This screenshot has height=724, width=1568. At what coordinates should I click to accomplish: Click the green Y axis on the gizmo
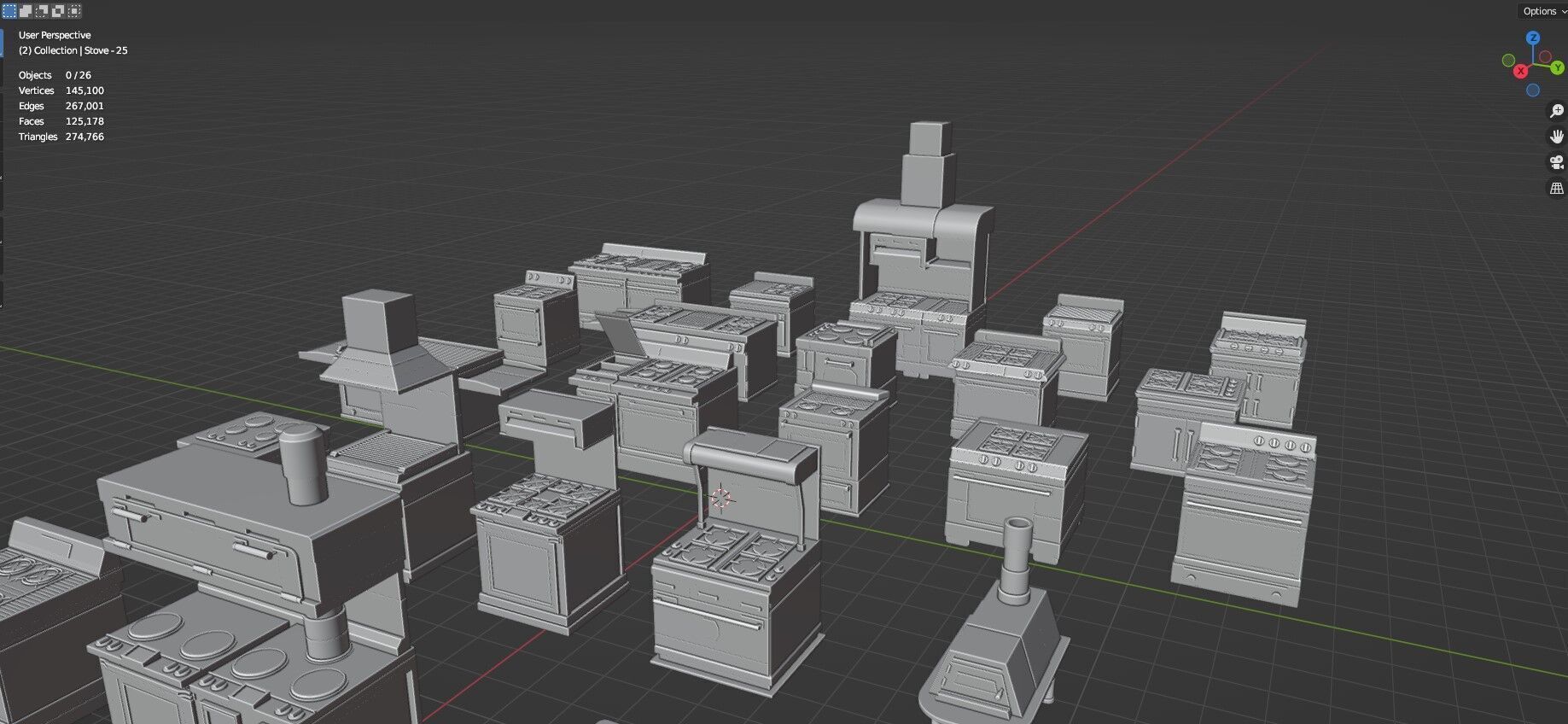point(1558,67)
